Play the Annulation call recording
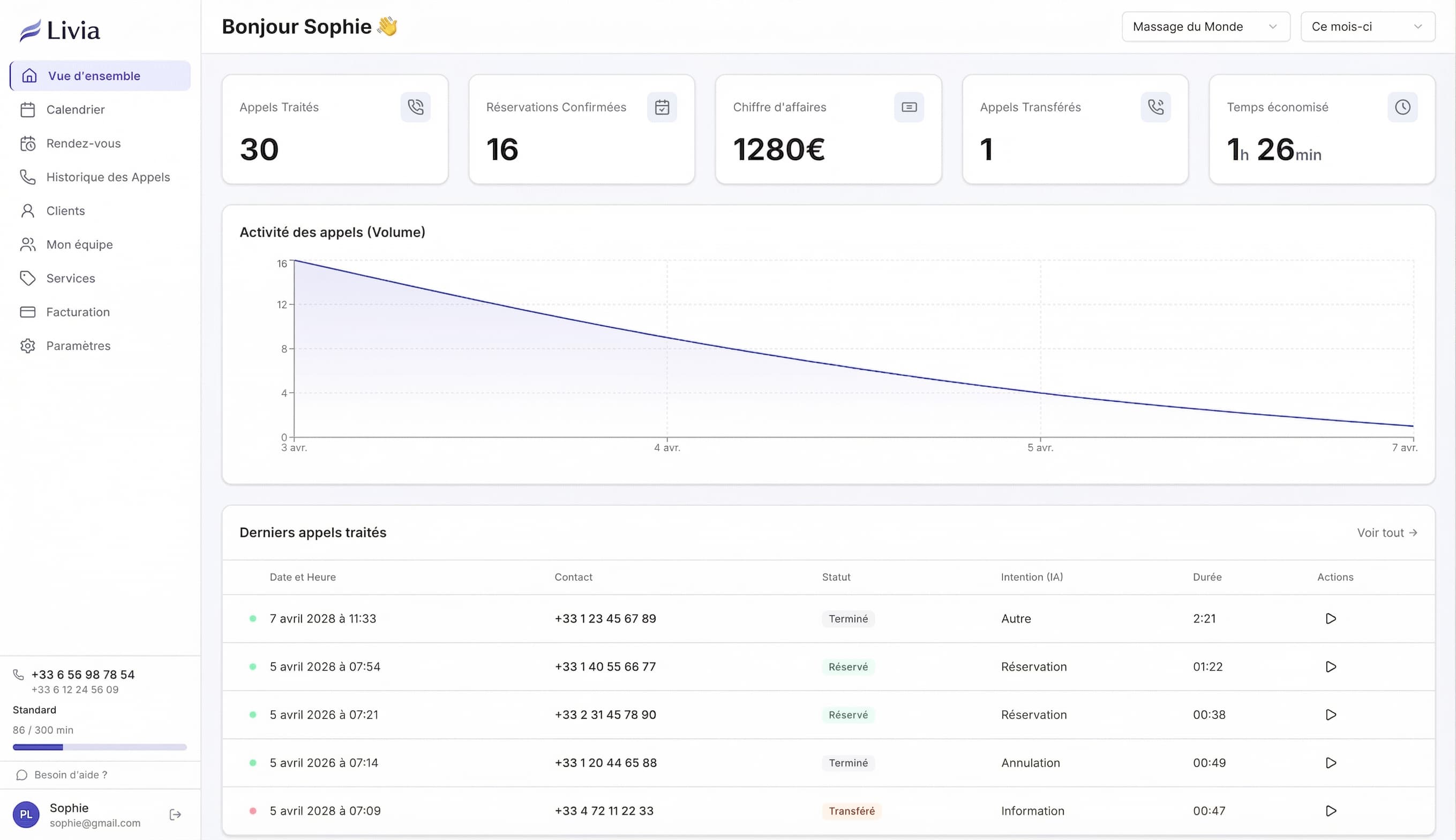1456x840 pixels. click(x=1331, y=762)
